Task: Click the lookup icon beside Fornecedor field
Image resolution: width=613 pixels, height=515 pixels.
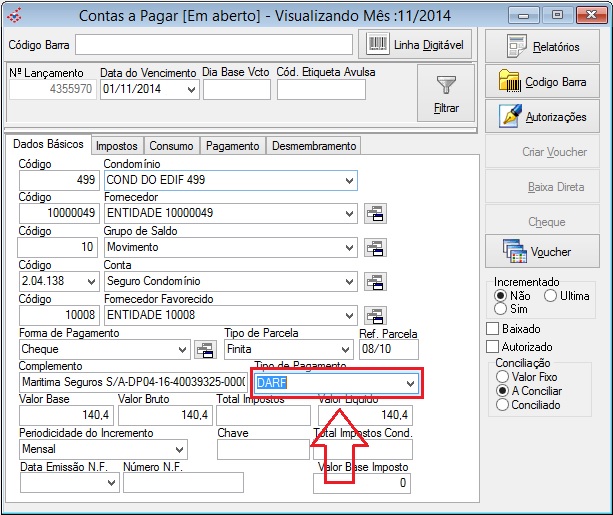Action: pyautogui.click(x=375, y=213)
